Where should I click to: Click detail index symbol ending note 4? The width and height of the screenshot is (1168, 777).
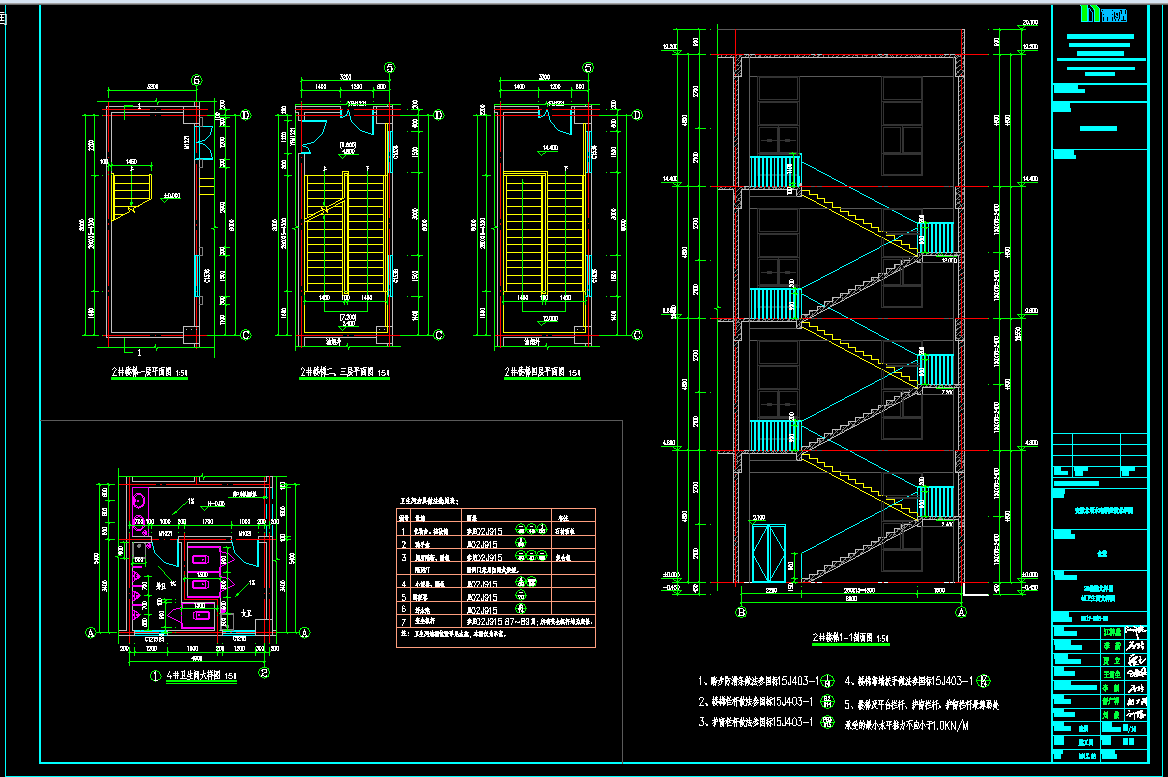(983, 681)
